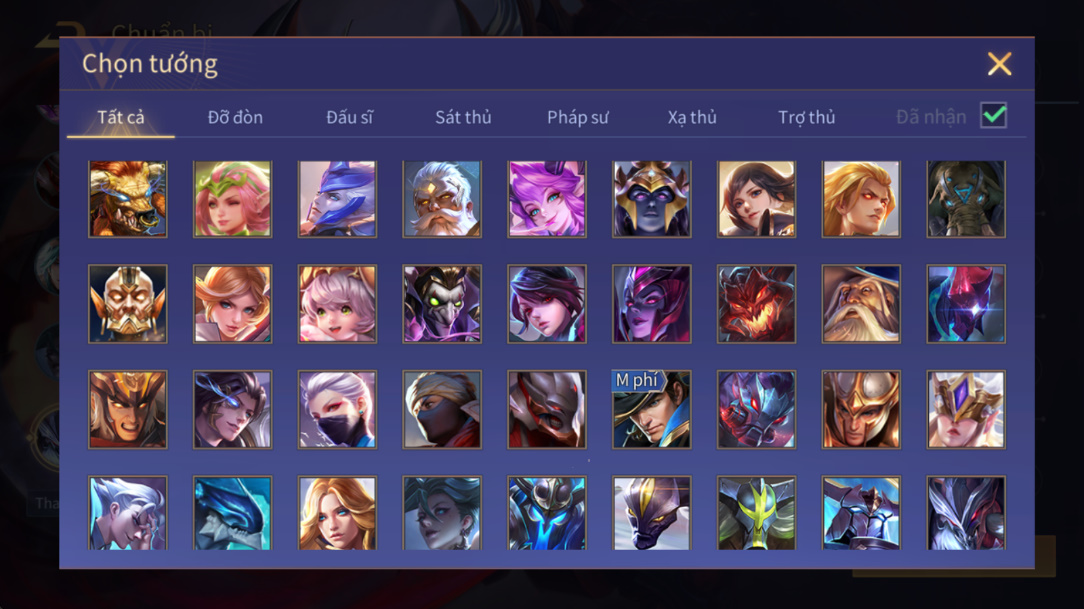The height and width of the screenshot is (609, 1084).
Task: Show the 'Pháp sư' heroes tab
Action: pos(578,117)
